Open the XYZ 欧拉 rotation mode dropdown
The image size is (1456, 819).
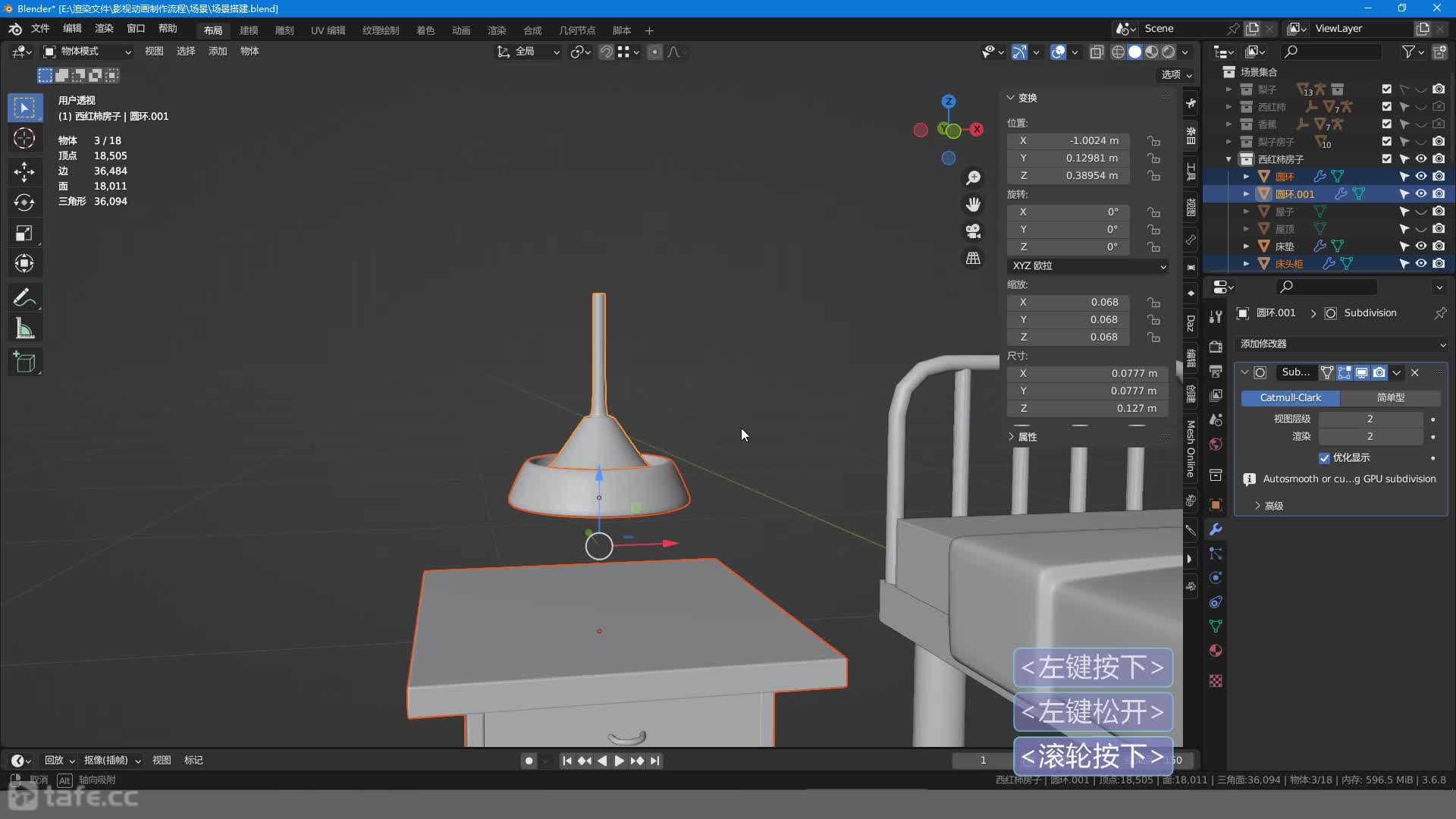point(1087,266)
